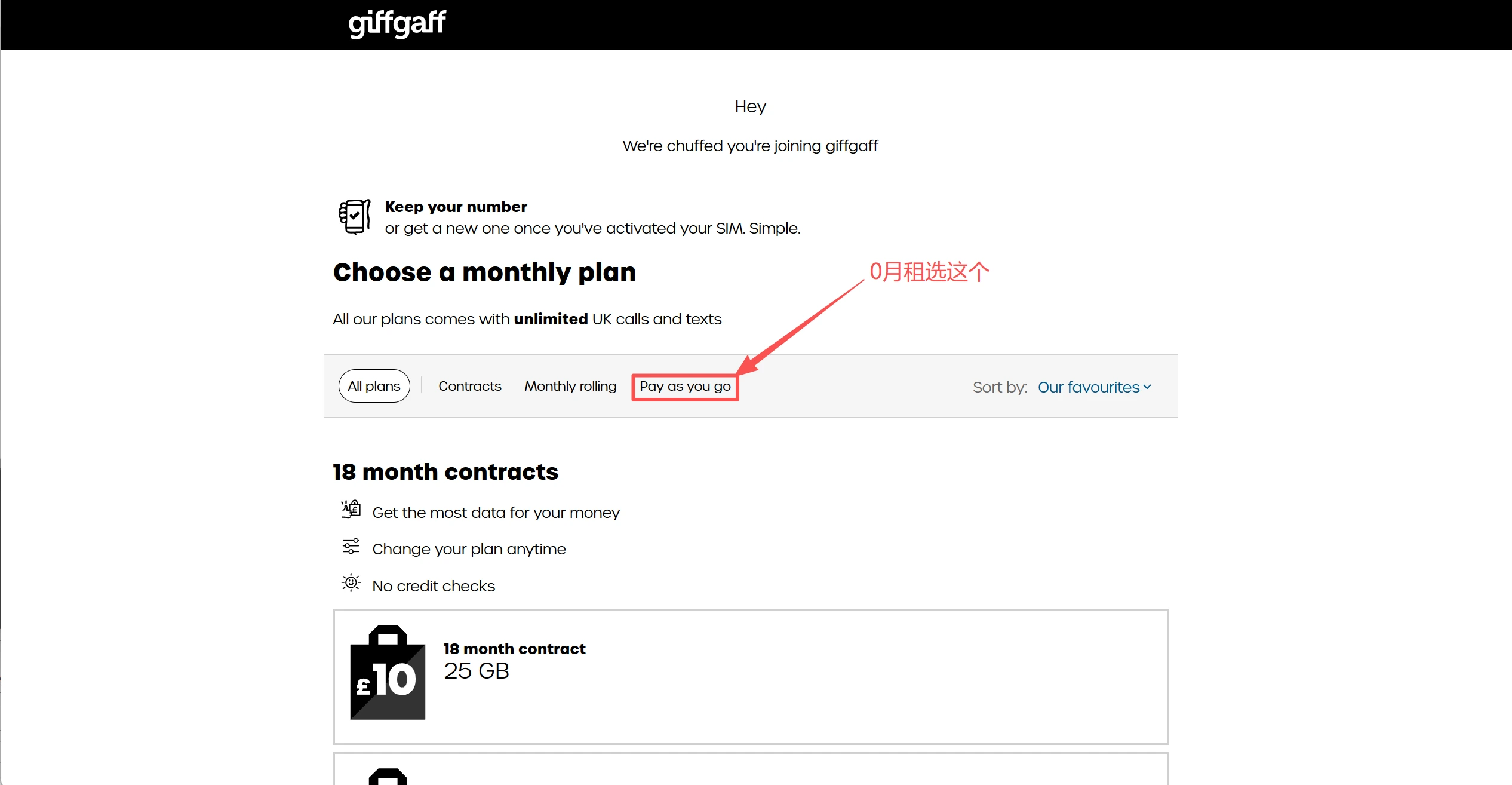Click the red Chinese annotation text
Viewport: 1512px width, 785px height.
tap(929, 272)
